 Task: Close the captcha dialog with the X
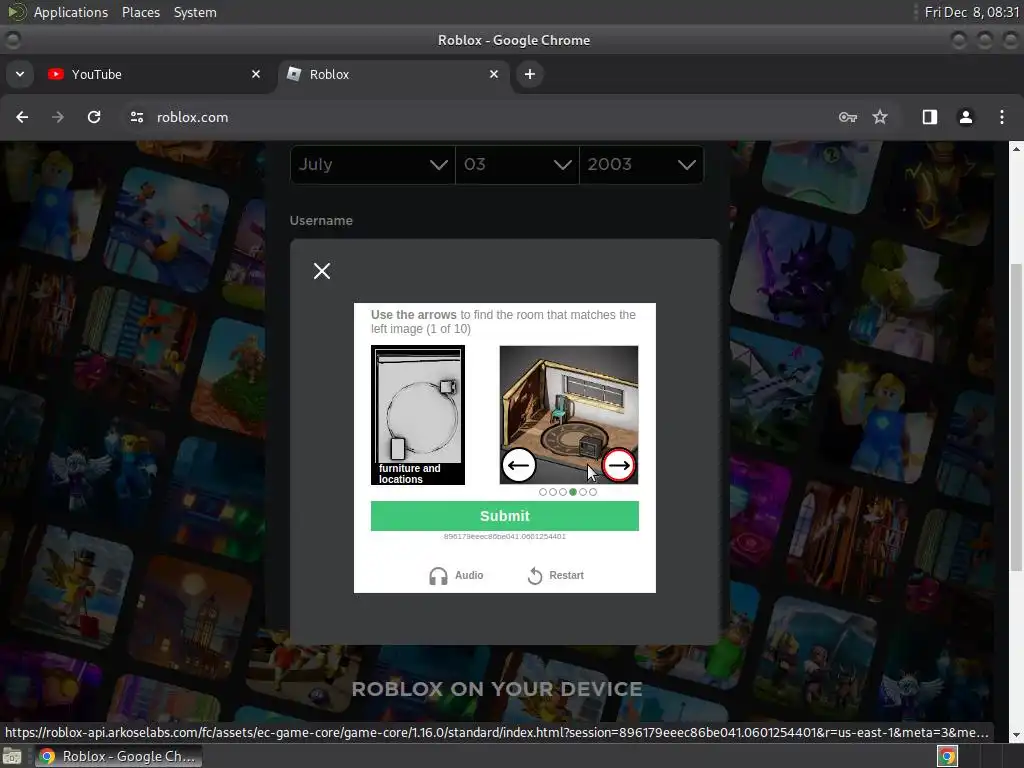click(321, 270)
